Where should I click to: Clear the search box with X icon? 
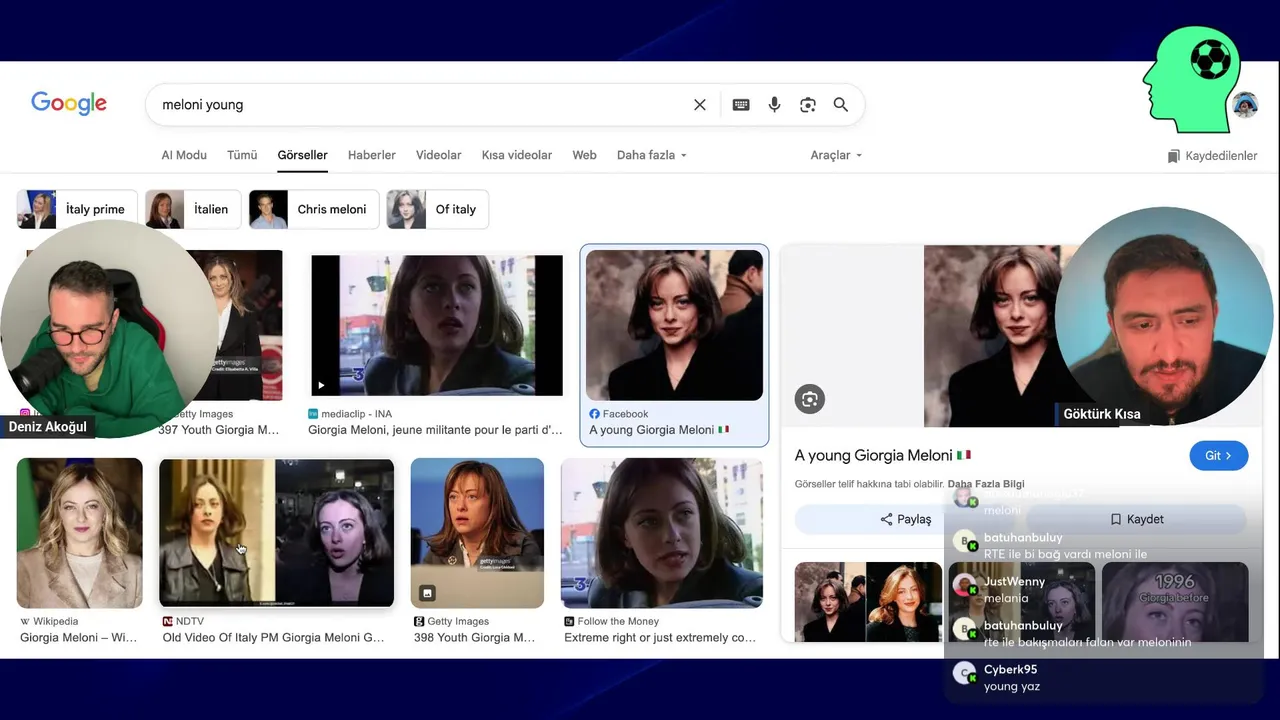[x=700, y=105]
